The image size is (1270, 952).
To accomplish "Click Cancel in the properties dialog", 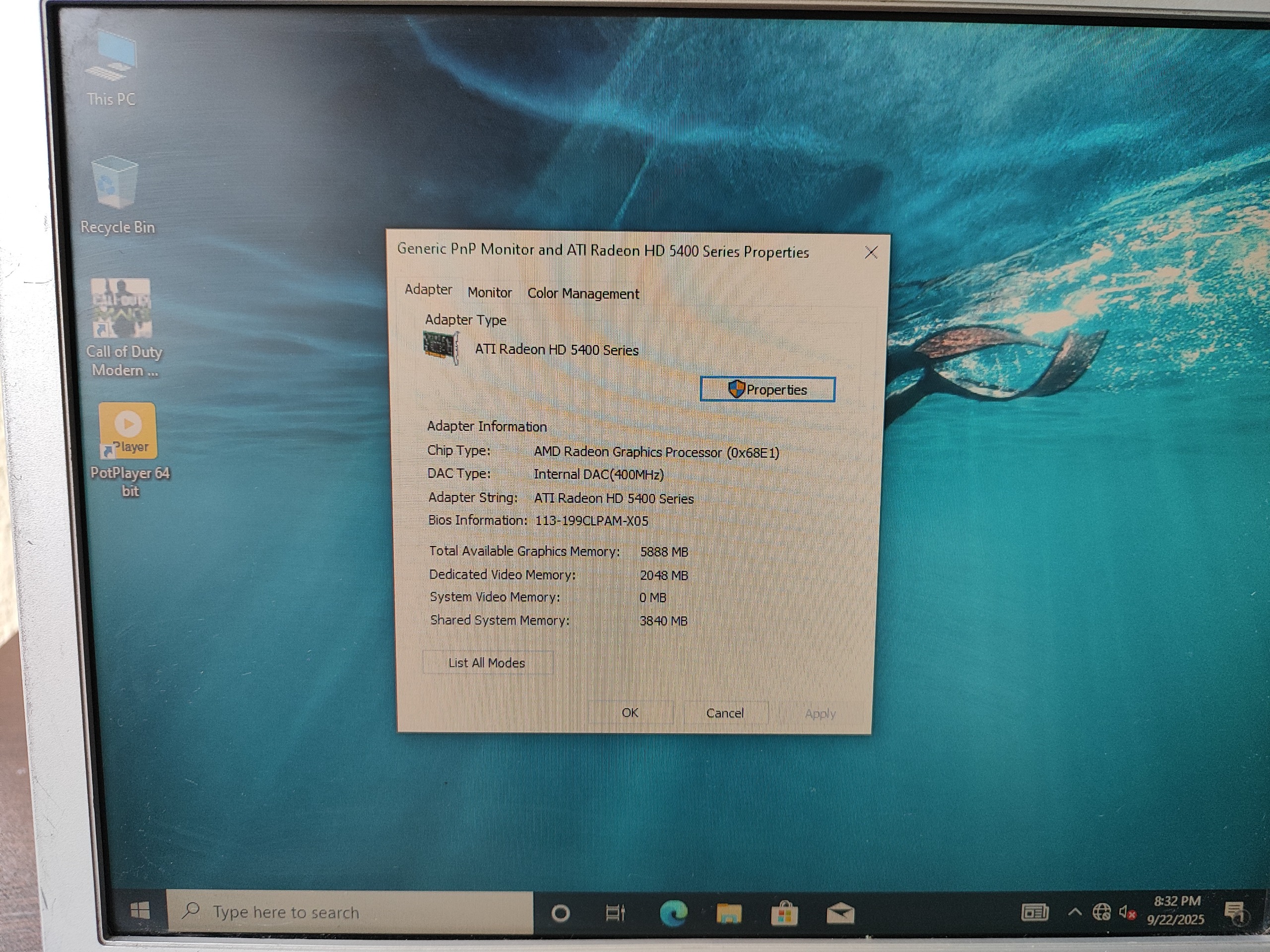I will coord(725,714).
